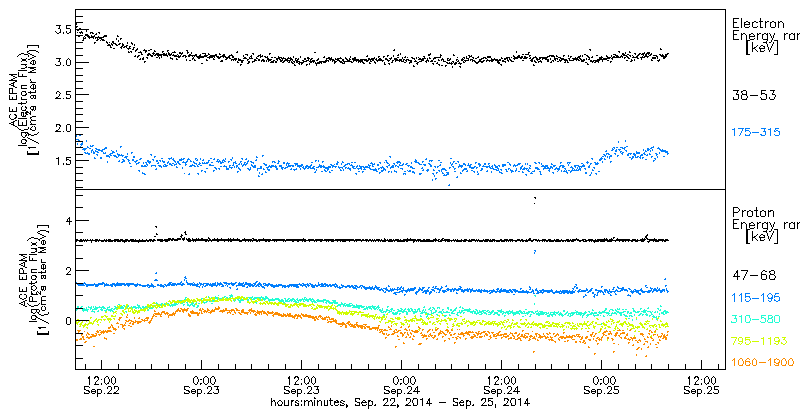Image resolution: width=800 pixels, height=410 pixels.
Task: Click the '12:00 Sep.23' time axis label
Action: [302, 386]
